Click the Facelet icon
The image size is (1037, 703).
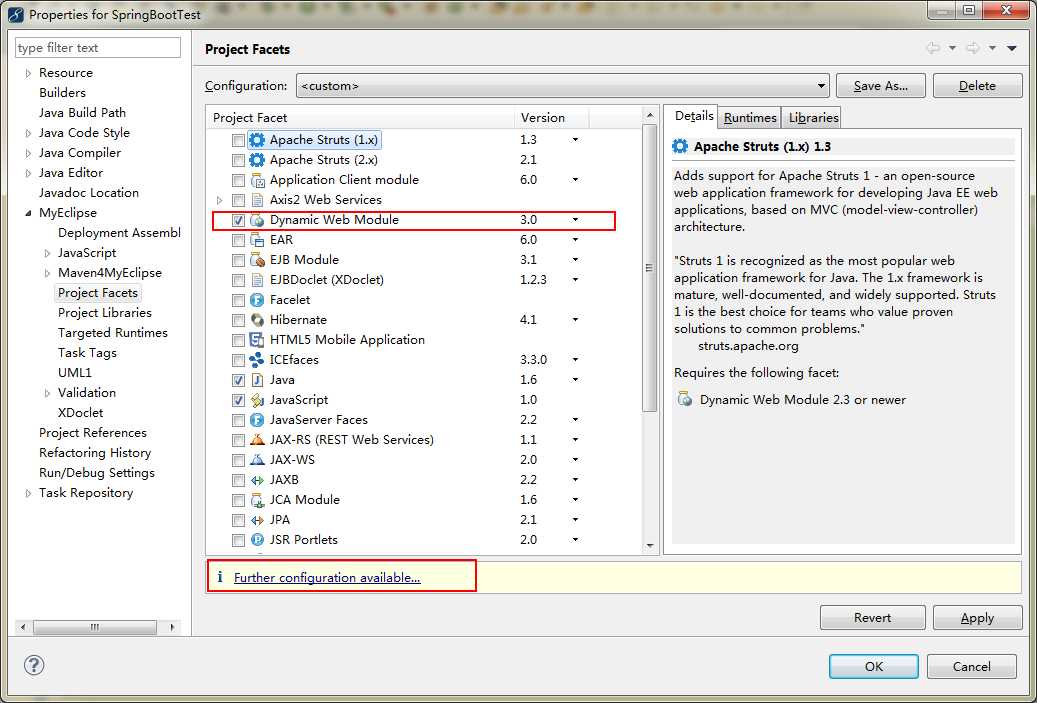(x=257, y=300)
